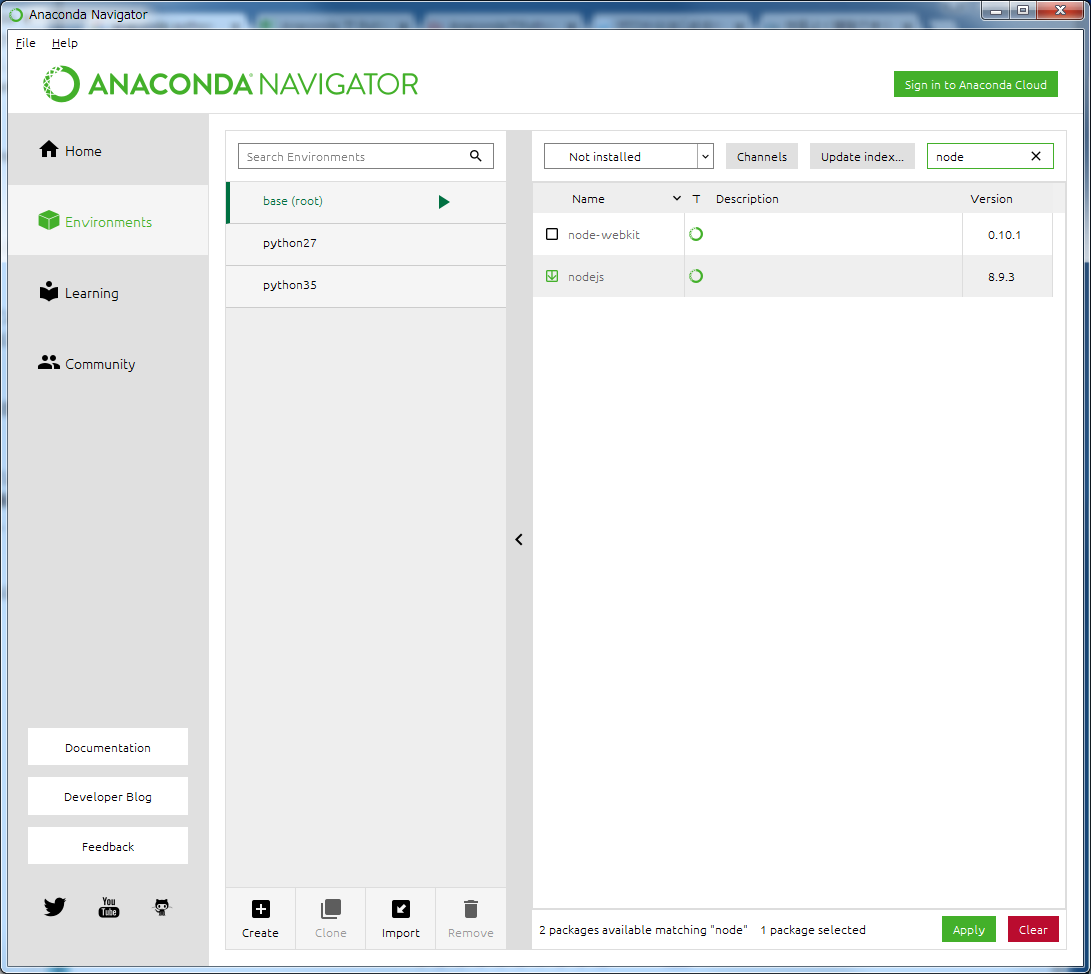This screenshot has height=974, width=1091.
Task: Click the Remove environment trash icon
Action: (x=470, y=918)
